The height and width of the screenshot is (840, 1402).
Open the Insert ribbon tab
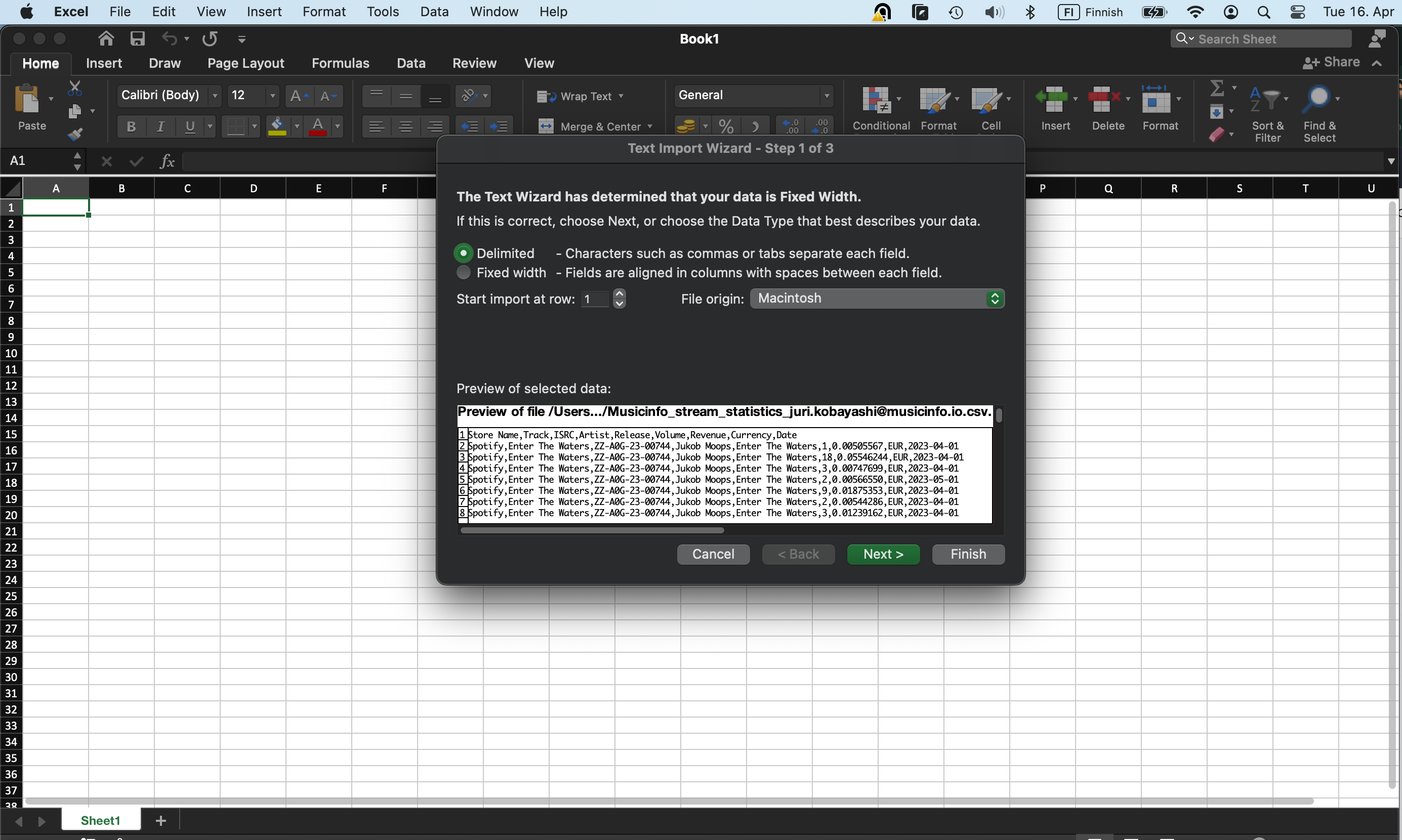point(104,63)
